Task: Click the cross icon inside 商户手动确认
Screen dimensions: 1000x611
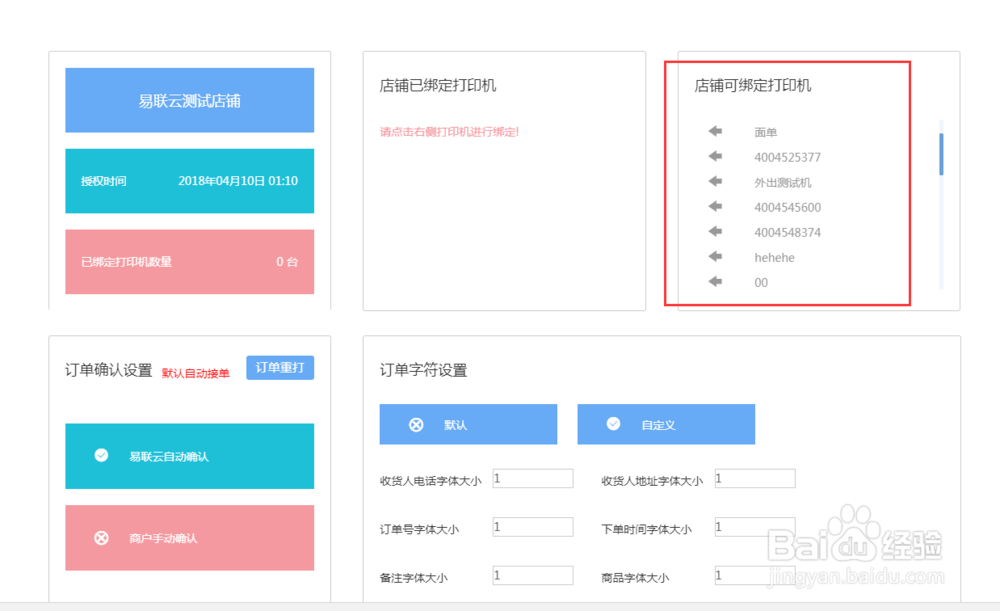Action: (100, 537)
